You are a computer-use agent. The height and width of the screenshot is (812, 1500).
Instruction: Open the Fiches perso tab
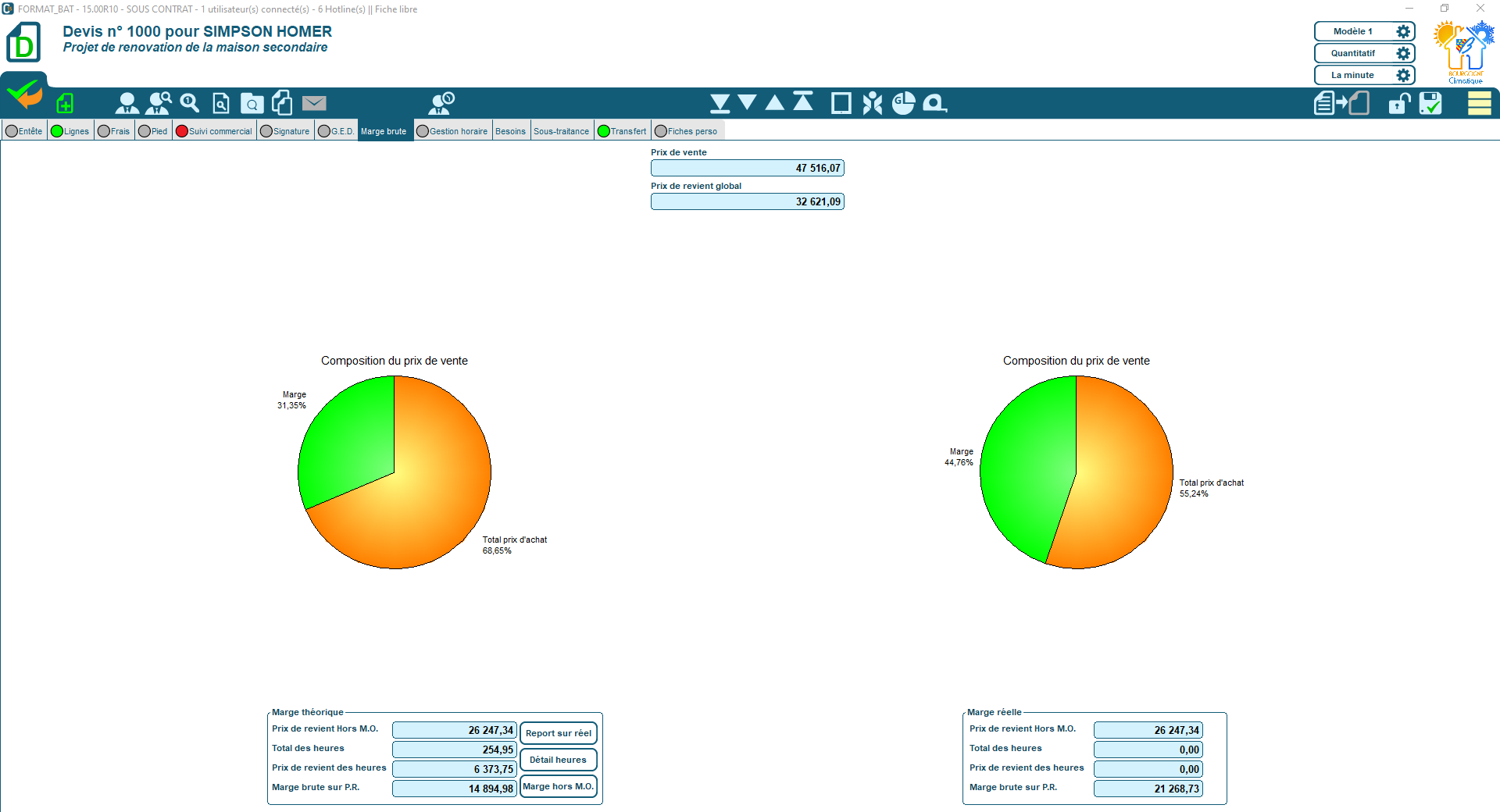click(687, 131)
